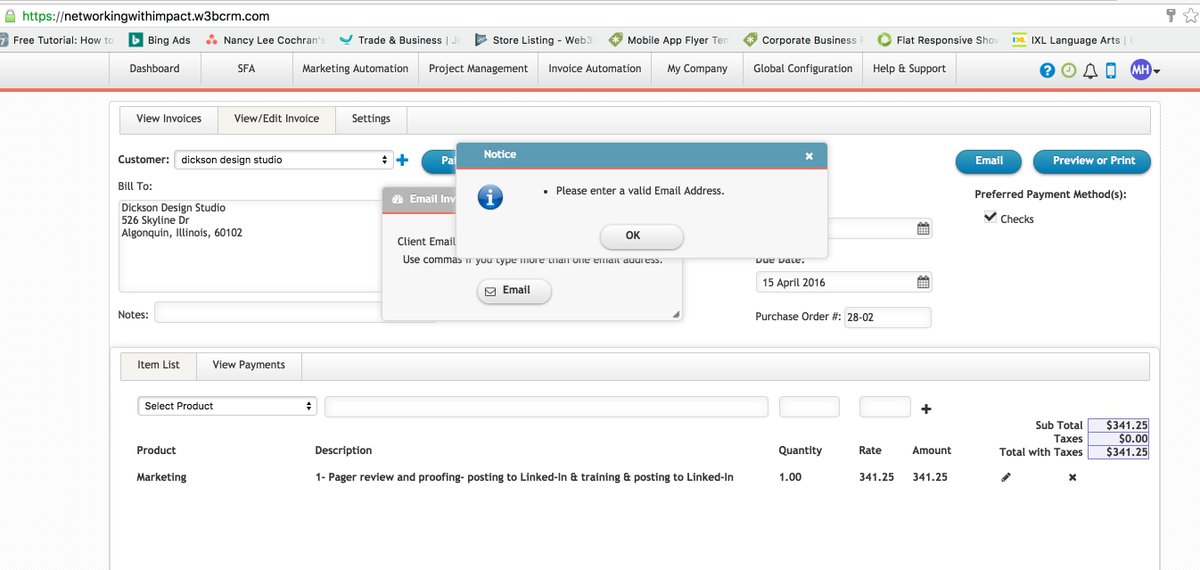Open the invoice date calendar icon

click(923, 229)
